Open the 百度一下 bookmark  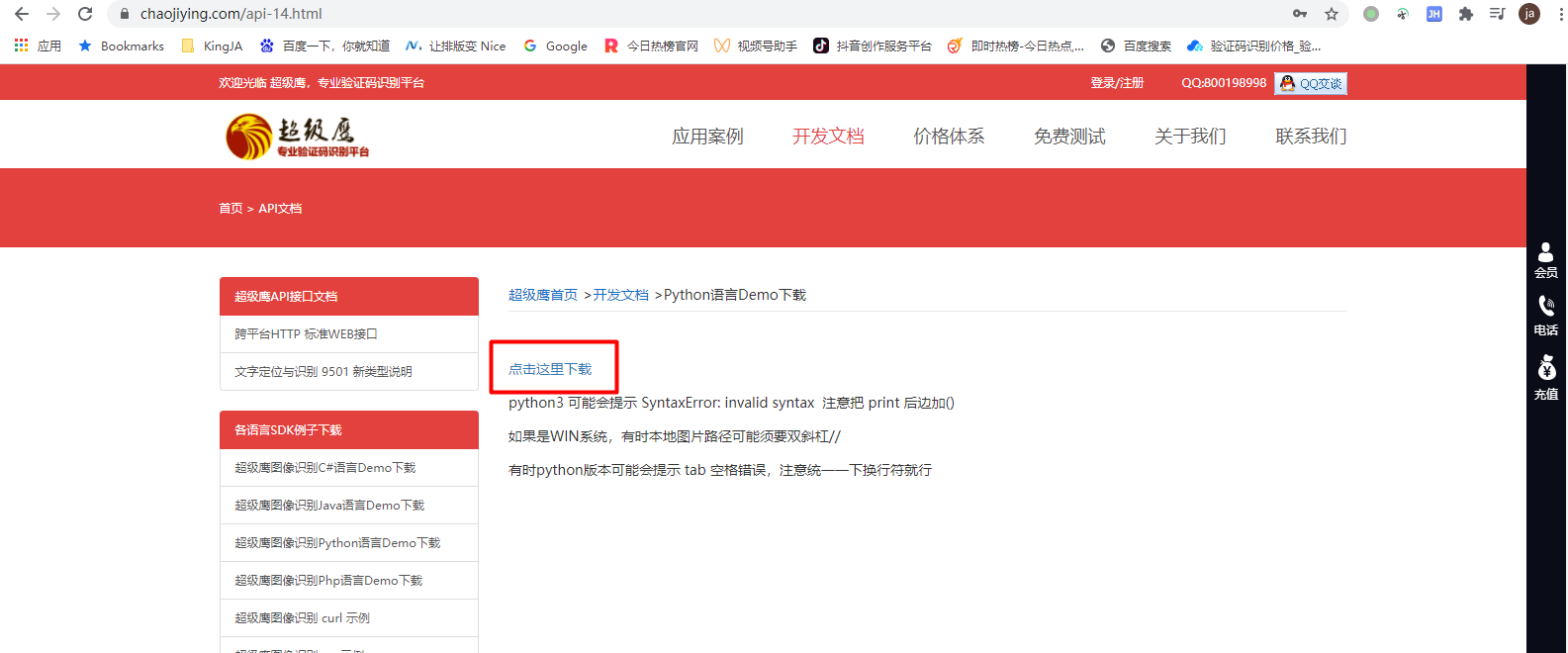pos(324,46)
